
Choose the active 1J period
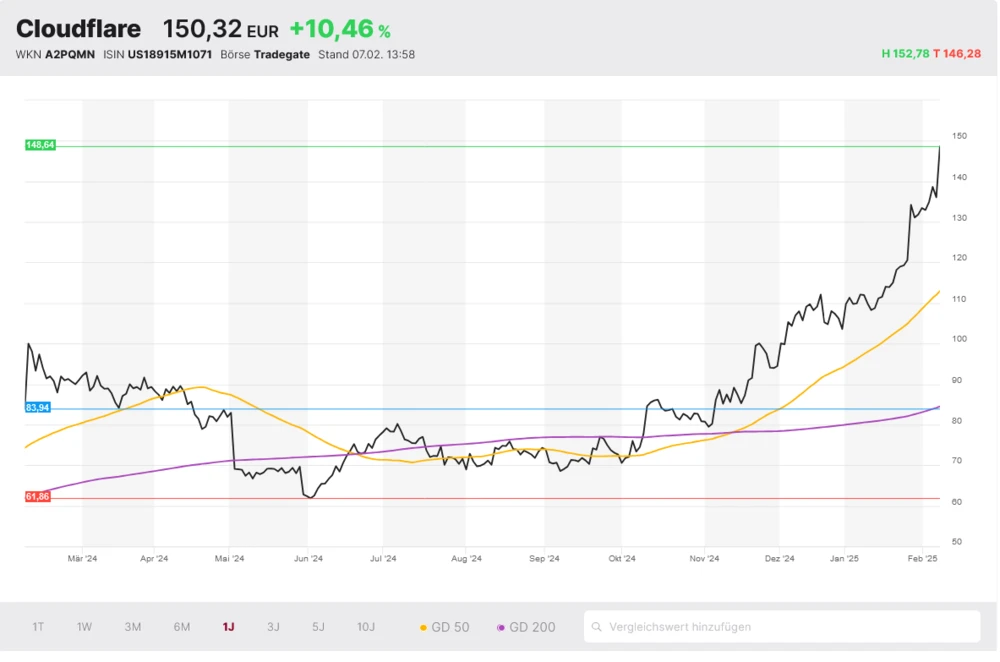[228, 627]
